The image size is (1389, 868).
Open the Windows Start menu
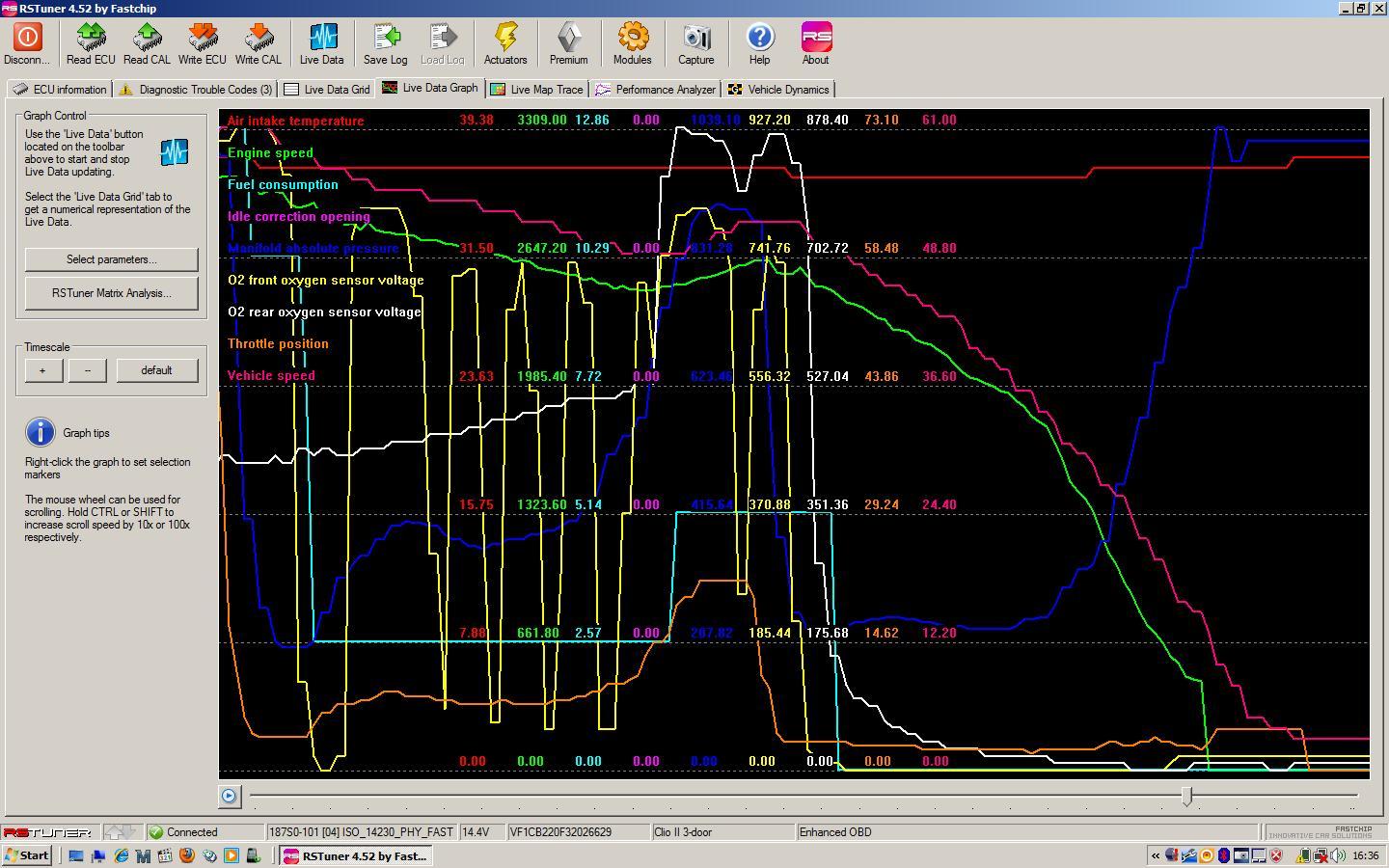pos(27,855)
